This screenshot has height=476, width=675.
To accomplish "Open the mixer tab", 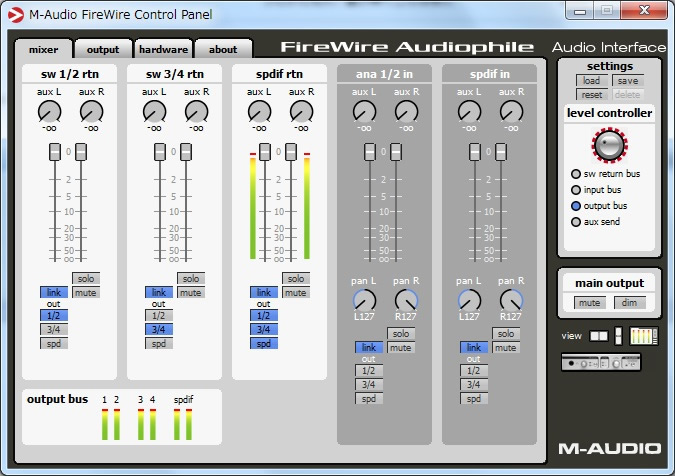I will [x=43, y=49].
